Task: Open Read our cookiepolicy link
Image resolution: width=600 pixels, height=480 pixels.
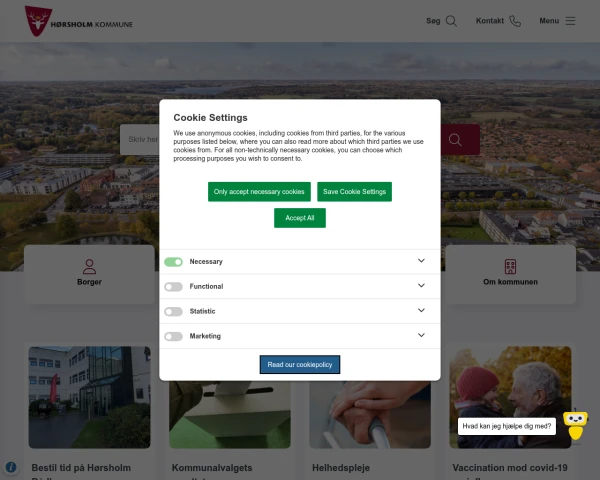Action: (300, 365)
